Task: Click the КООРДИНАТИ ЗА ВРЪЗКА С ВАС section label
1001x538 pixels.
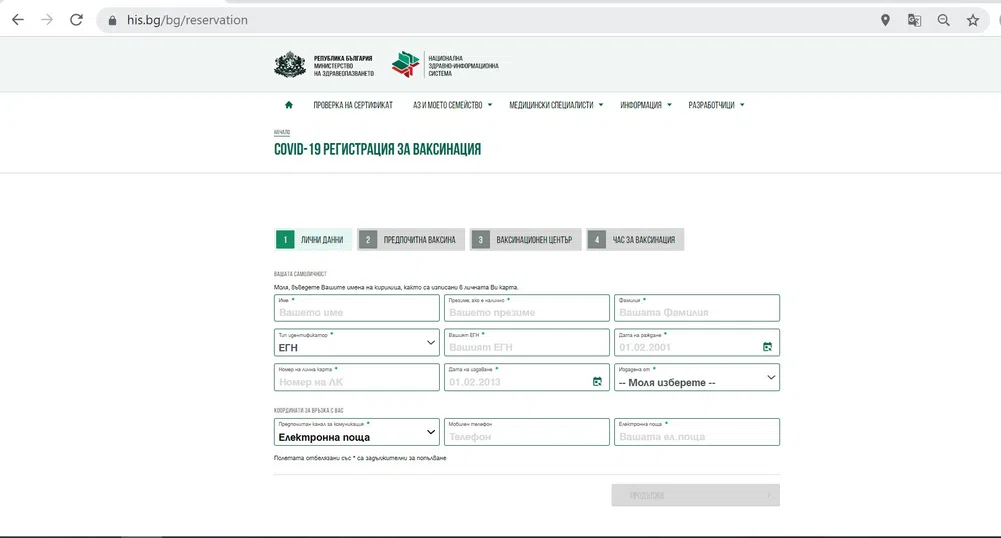Action: [x=308, y=410]
